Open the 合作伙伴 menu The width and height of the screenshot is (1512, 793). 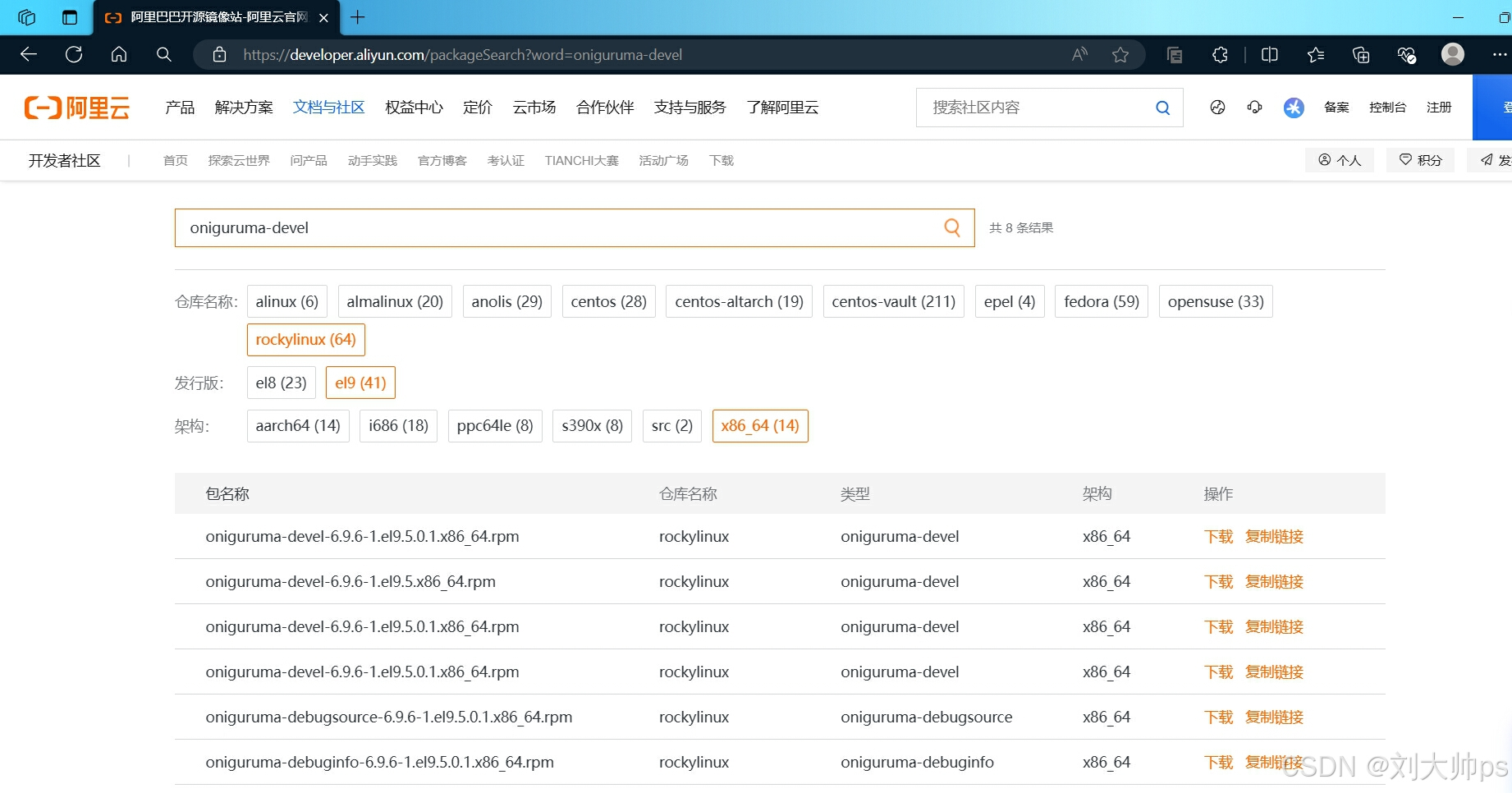[x=605, y=108]
